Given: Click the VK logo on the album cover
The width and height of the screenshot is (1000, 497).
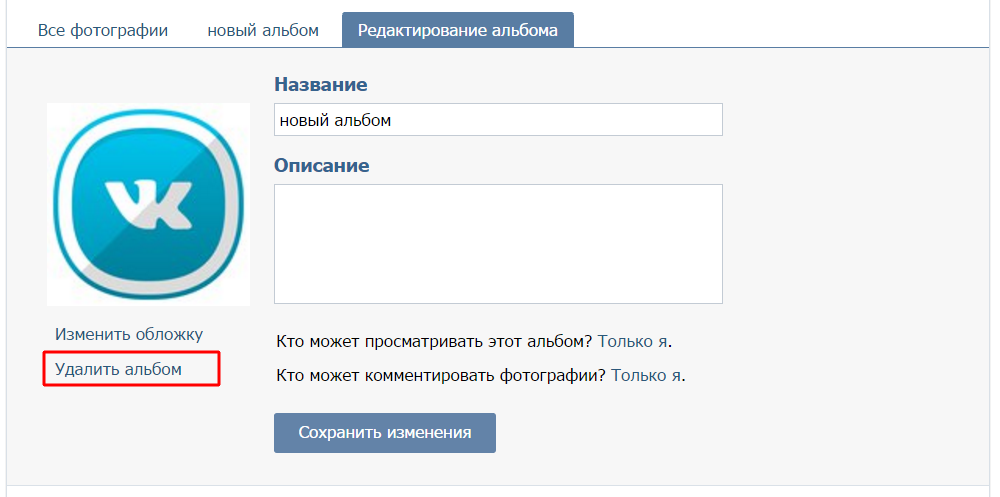Looking at the screenshot, I should tap(148, 203).
